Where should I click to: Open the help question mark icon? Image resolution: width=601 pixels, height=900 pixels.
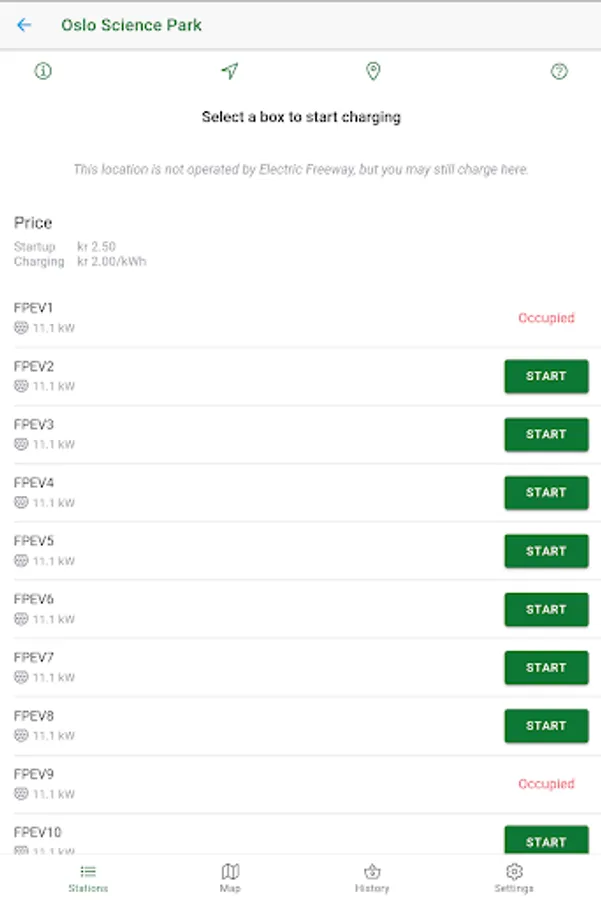click(x=559, y=71)
